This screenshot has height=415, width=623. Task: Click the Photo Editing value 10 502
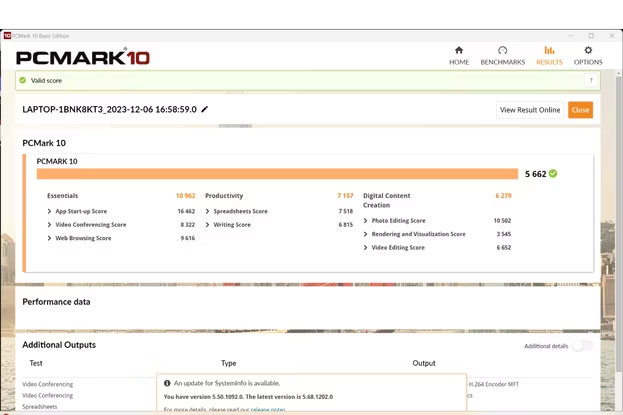[x=502, y=221]
